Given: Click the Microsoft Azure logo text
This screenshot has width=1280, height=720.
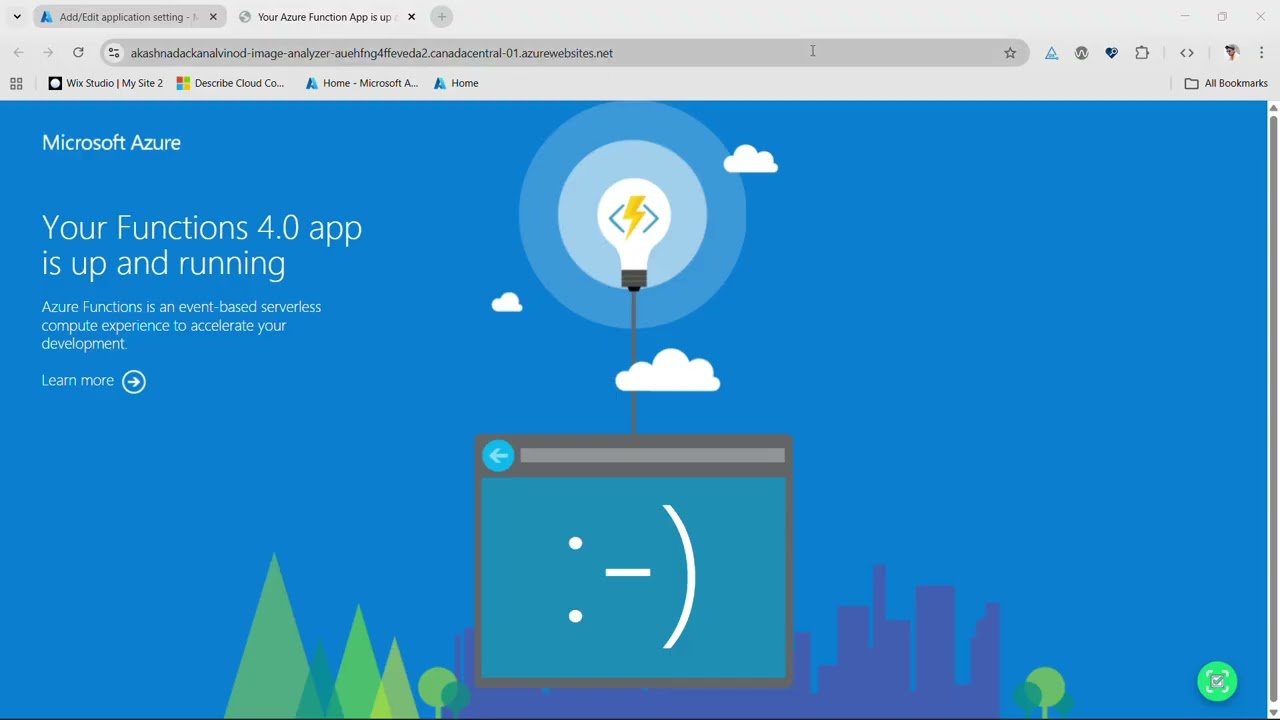Looking at the screenshot, I should click(111, 142).
